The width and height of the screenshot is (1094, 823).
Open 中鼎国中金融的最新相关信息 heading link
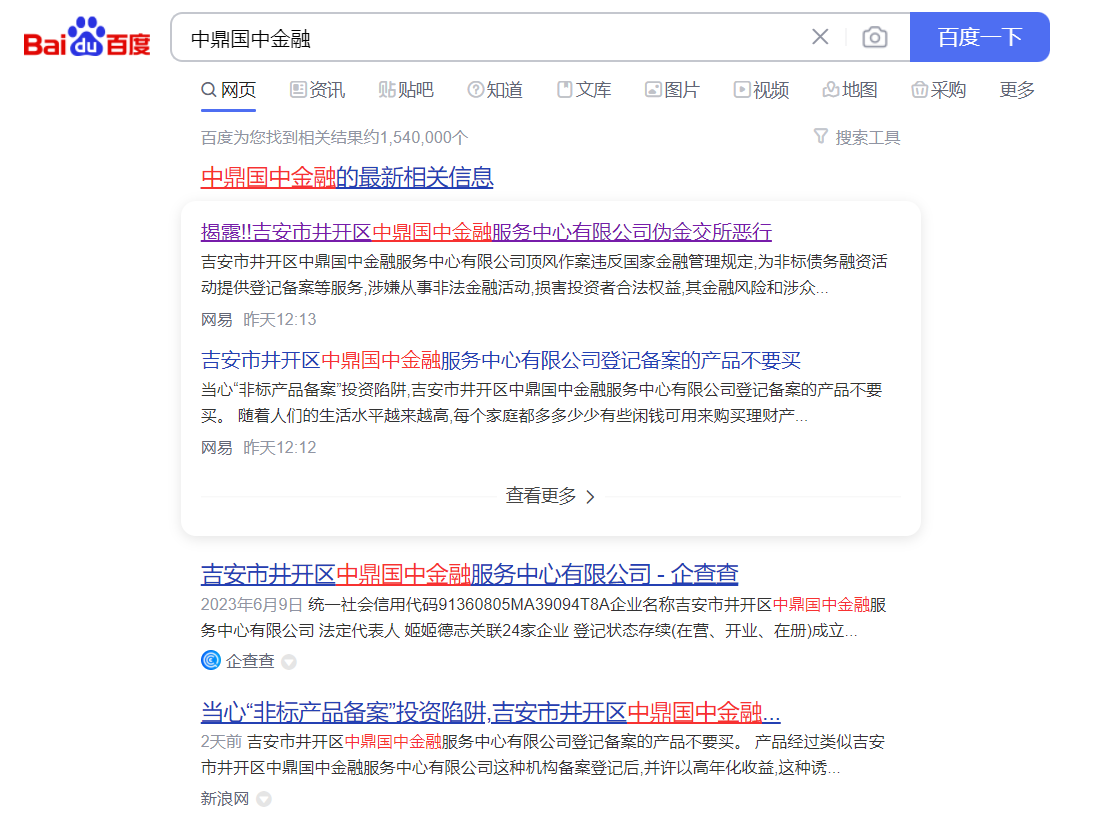(347, 177)
